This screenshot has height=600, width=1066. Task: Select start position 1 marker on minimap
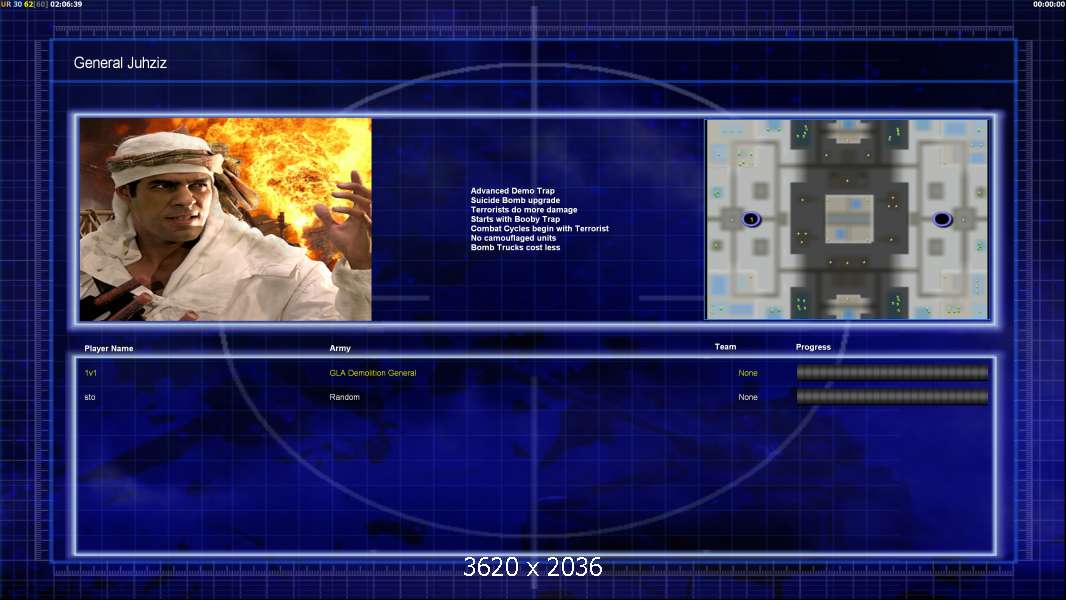click(751, 219)
